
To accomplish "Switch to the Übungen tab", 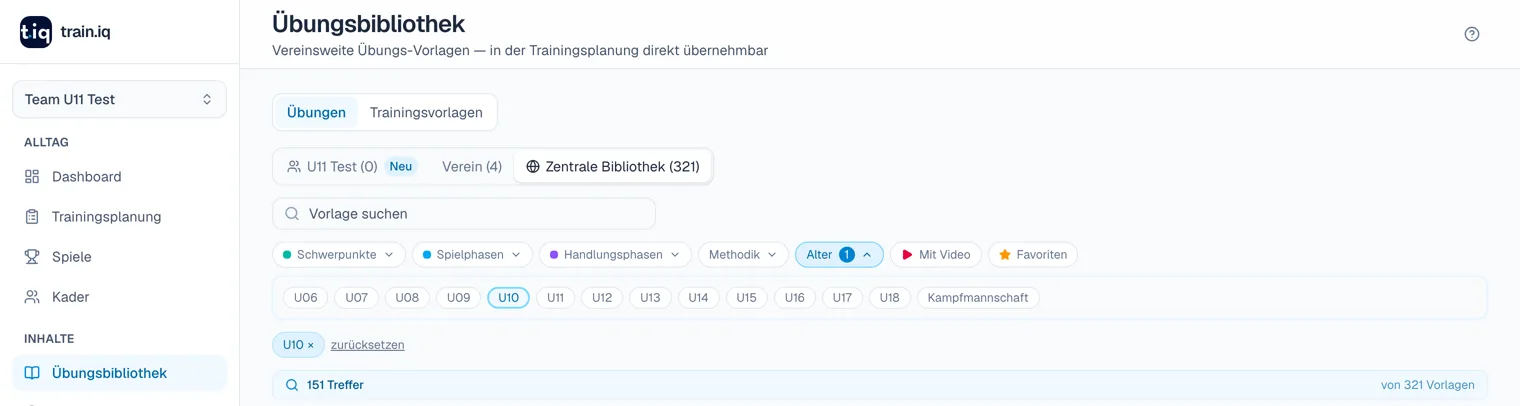I will coord(316,112).
